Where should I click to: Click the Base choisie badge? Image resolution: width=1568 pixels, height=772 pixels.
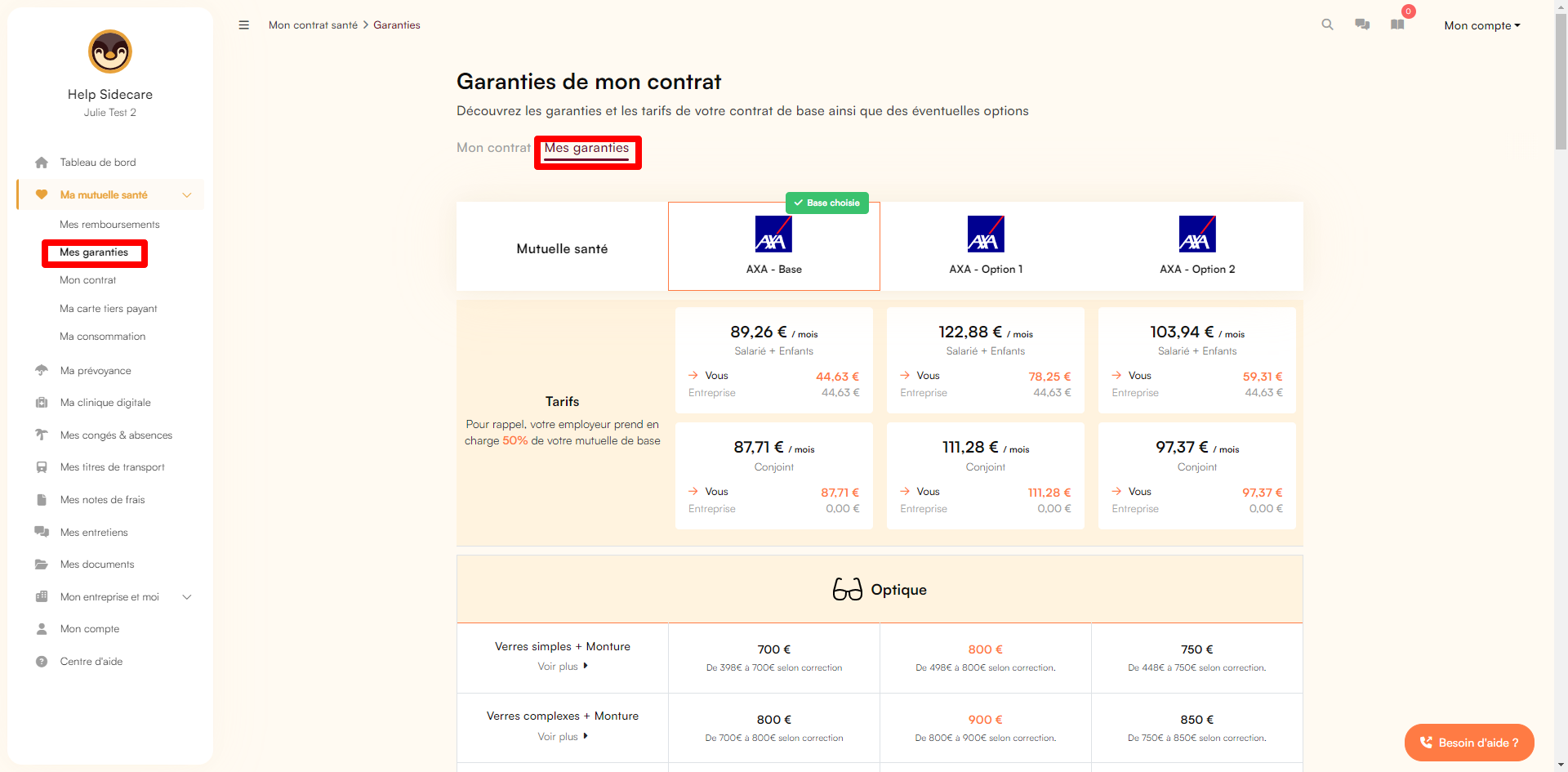[826, 203]
